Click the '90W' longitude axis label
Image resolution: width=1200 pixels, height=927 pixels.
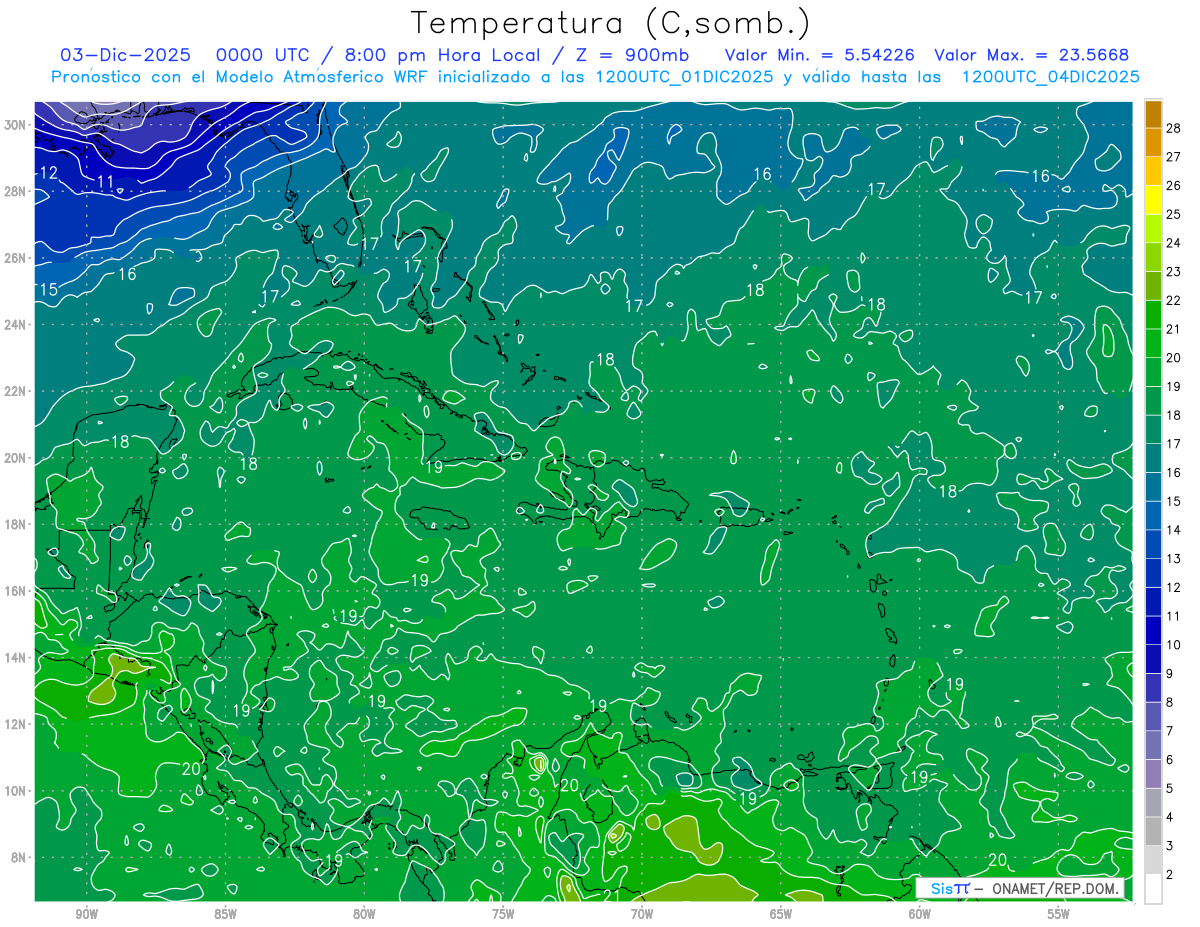86,913
